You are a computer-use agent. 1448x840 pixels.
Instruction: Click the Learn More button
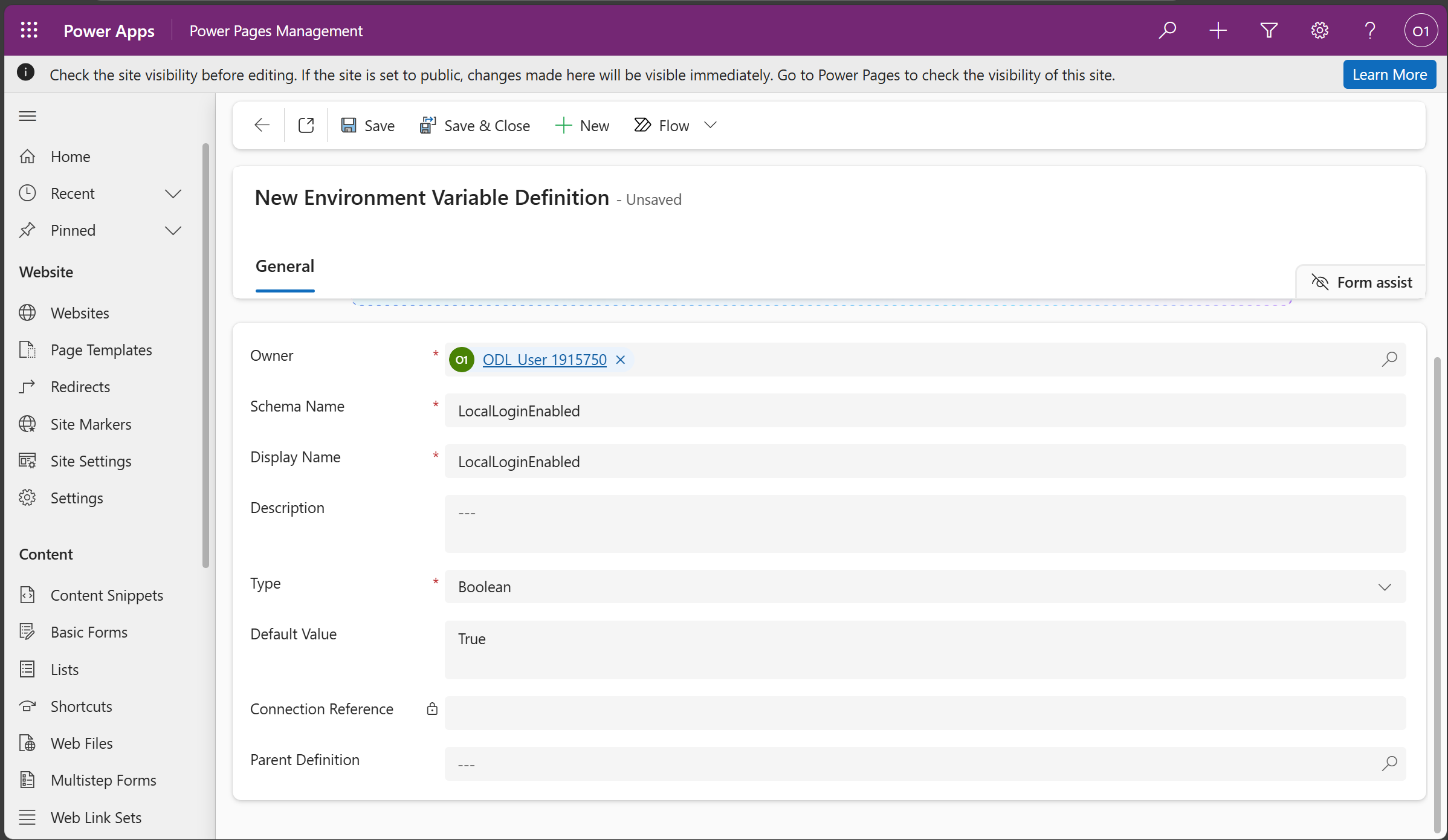coord(1389,74)
